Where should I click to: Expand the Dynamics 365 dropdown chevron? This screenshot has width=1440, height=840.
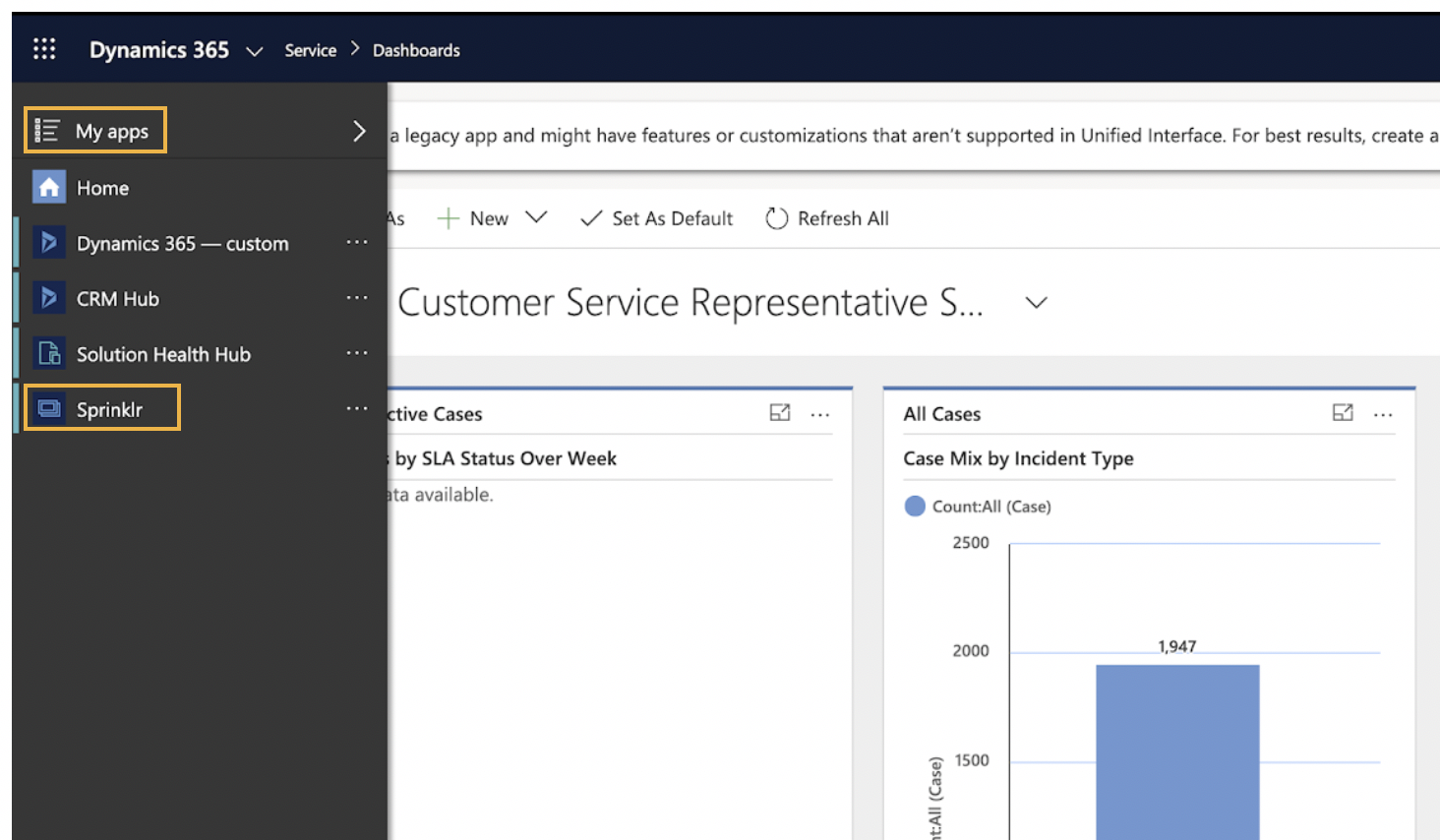click(x=255, y=51)
